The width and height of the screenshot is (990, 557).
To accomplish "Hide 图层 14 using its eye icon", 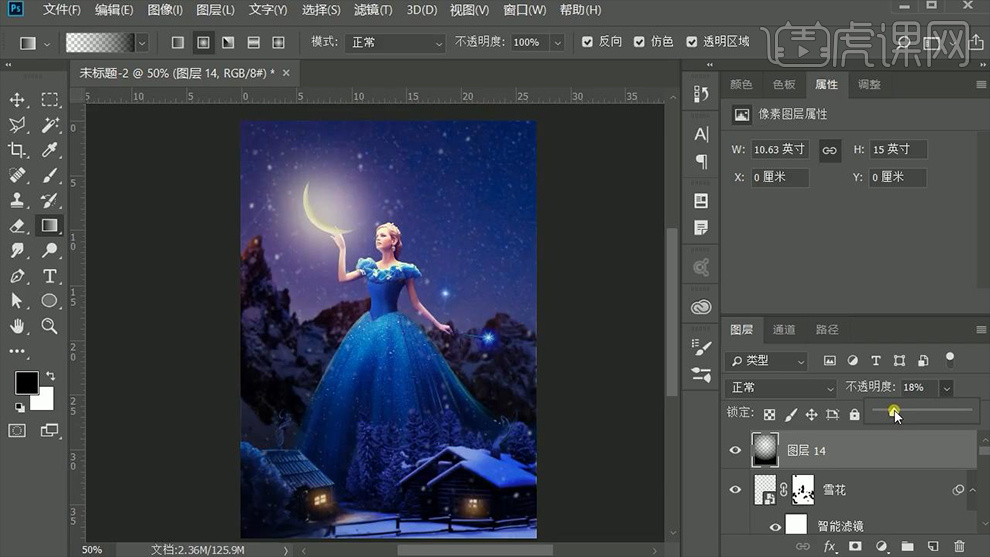I will 735,451.
